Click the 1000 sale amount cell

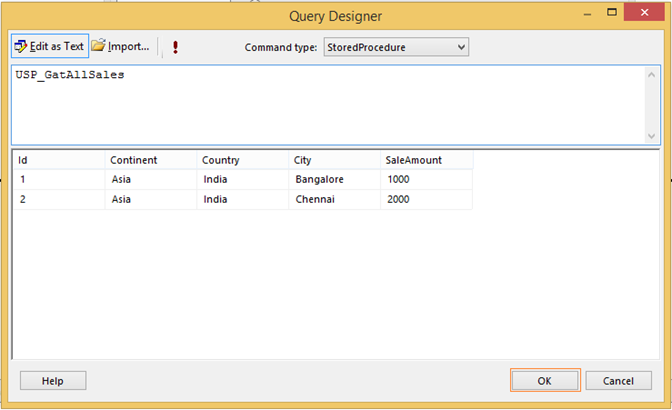point(426,180)
